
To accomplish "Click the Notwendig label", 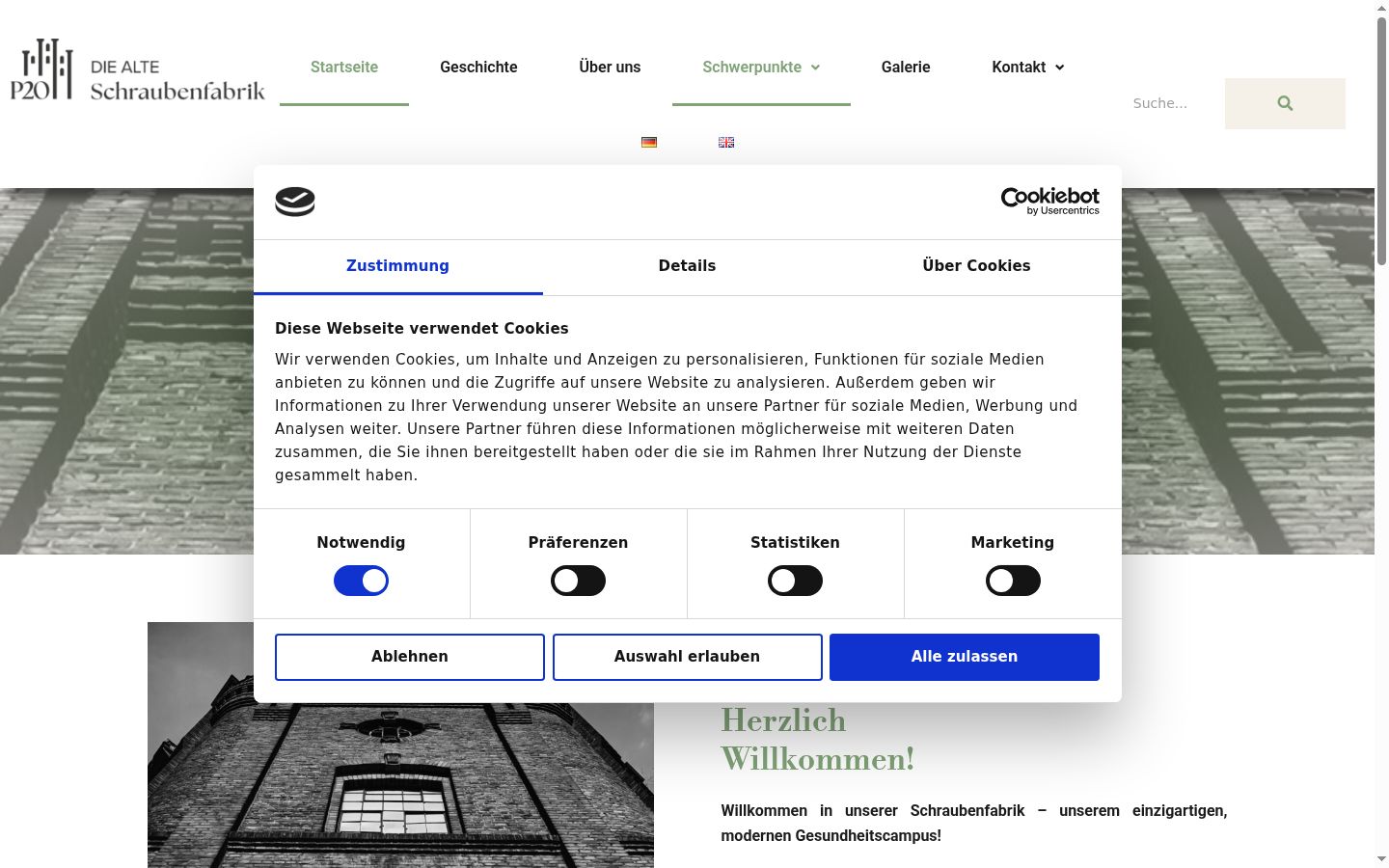I will coord(361,543).
